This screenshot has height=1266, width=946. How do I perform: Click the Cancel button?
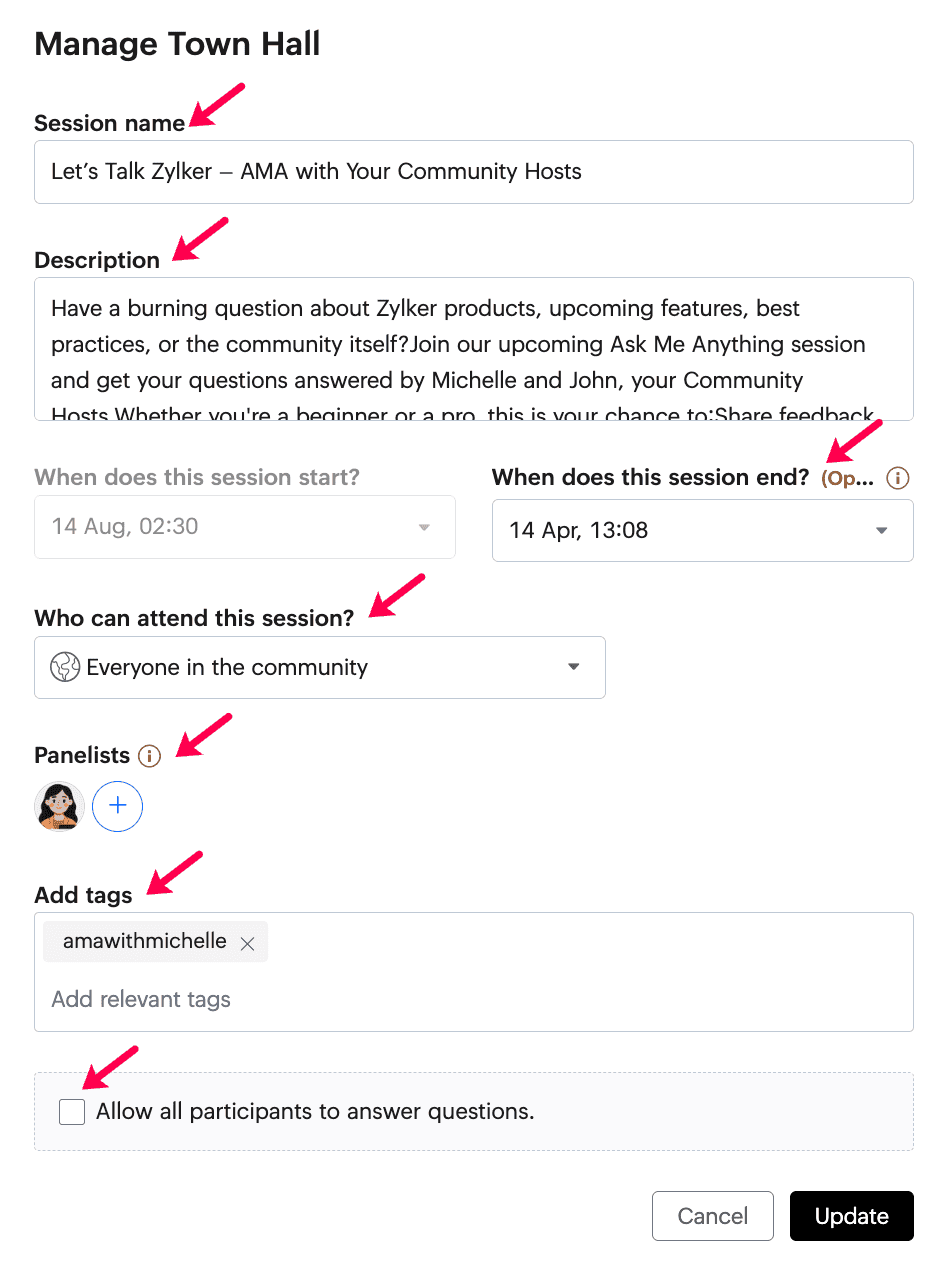click(713, 1216)
